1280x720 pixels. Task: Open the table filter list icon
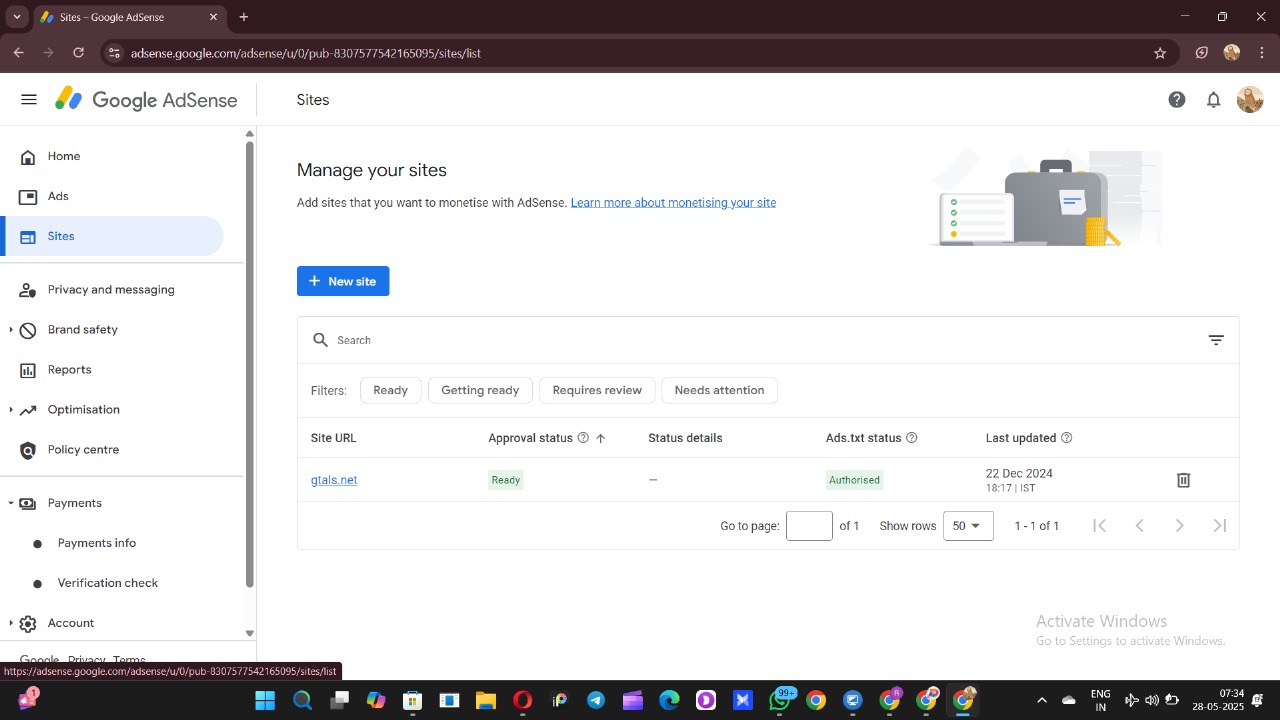[x=1216, y=340]
